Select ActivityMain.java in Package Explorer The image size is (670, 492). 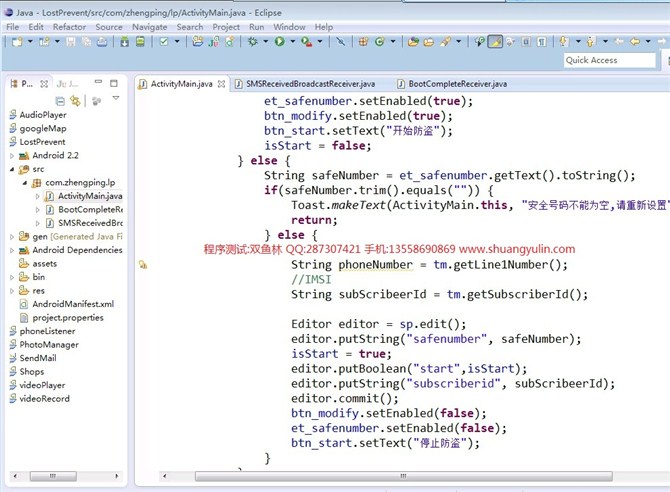click(x=90, y=196)
